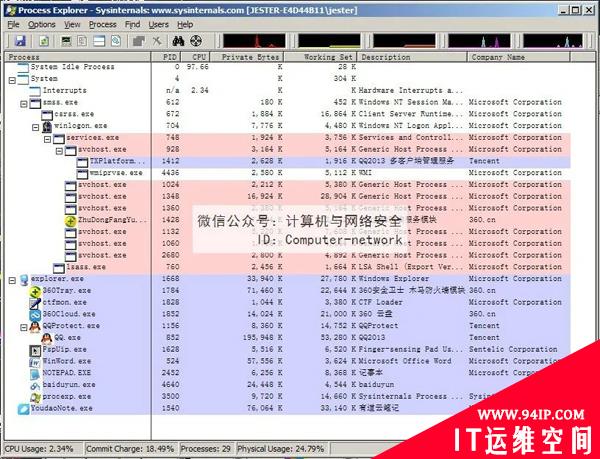Click the Properties toolbar icon
Screen dimensions: 600x459
coord(138,41)
